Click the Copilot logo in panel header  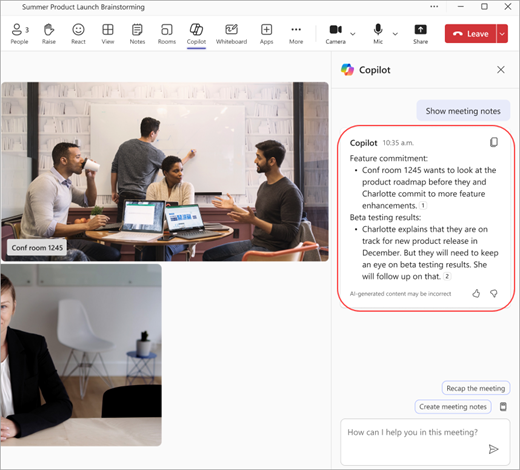tap(347, 70)
